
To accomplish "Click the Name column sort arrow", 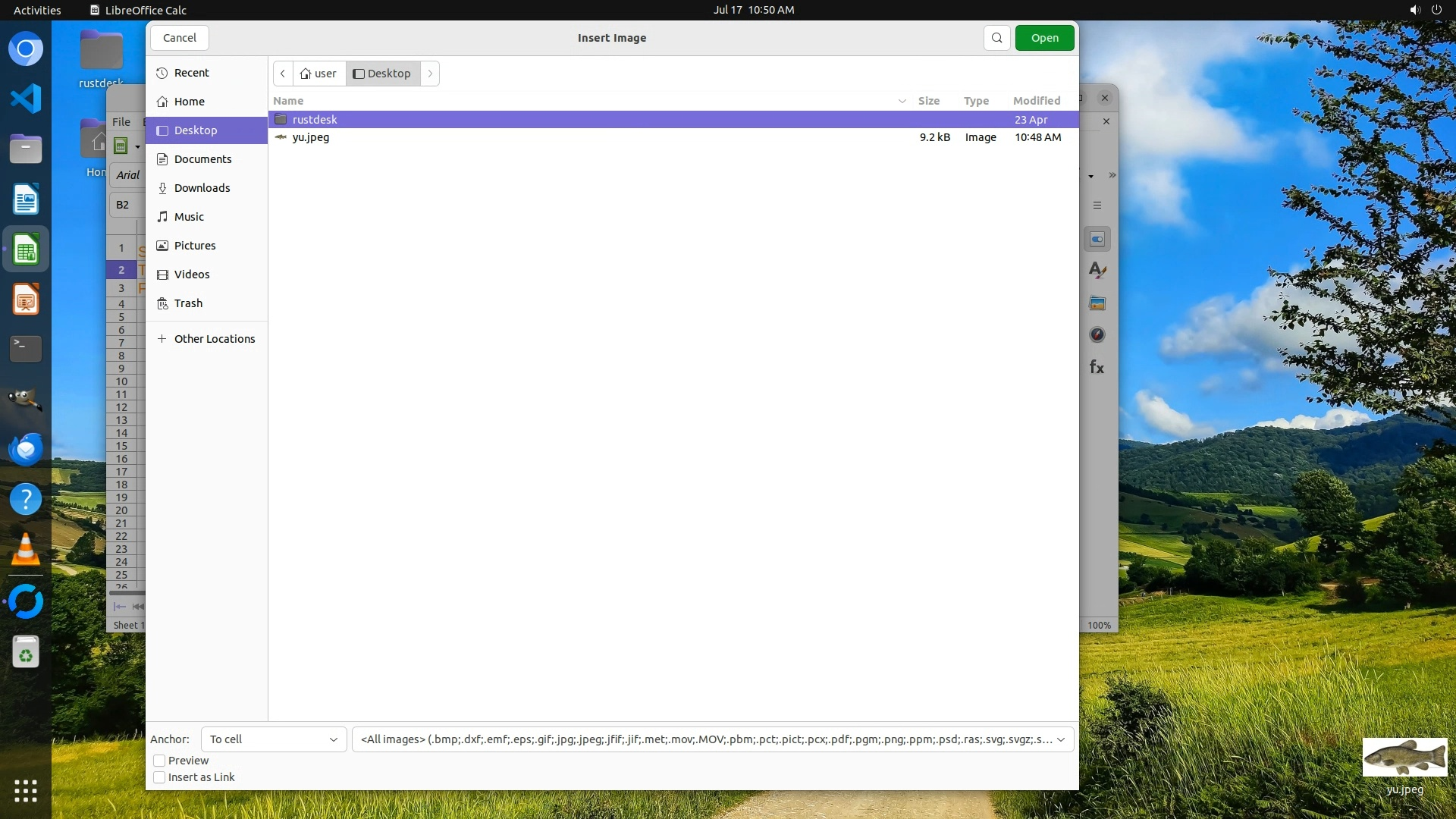I will point(902,101).
